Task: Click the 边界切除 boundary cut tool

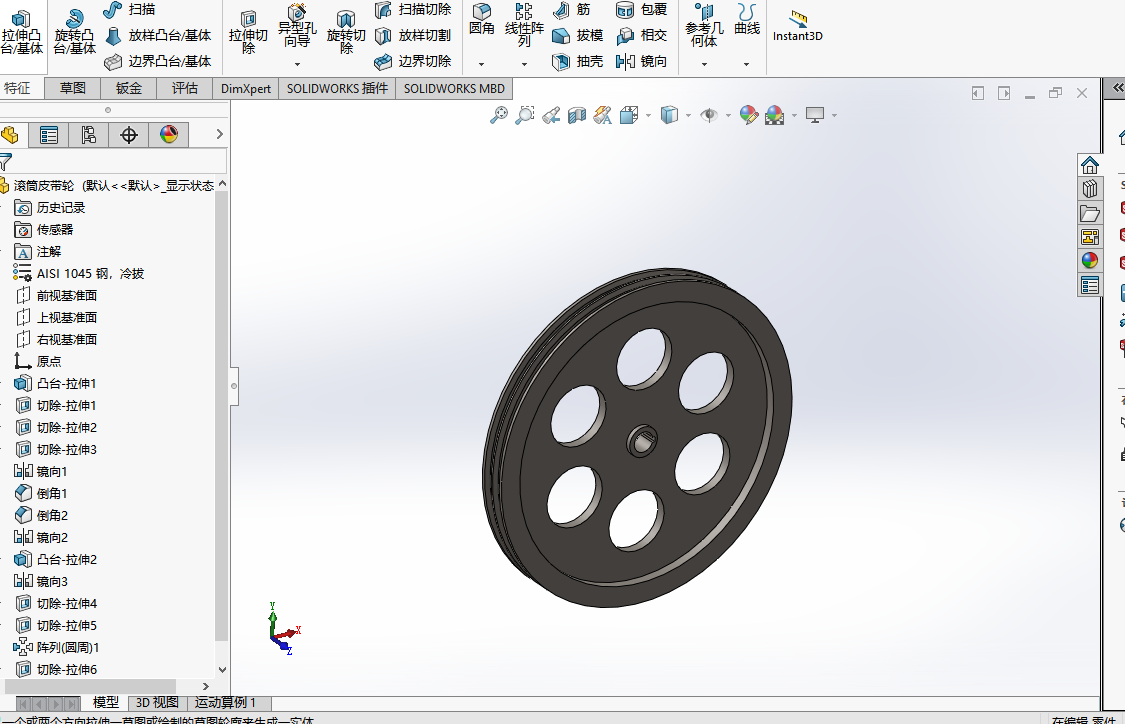Action: pos(413,62)
